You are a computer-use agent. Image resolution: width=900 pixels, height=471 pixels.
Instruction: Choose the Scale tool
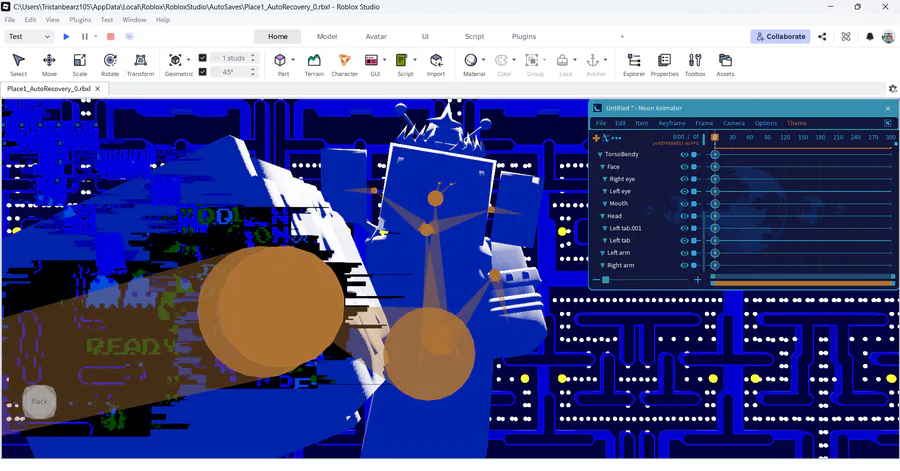pos(80,65)
